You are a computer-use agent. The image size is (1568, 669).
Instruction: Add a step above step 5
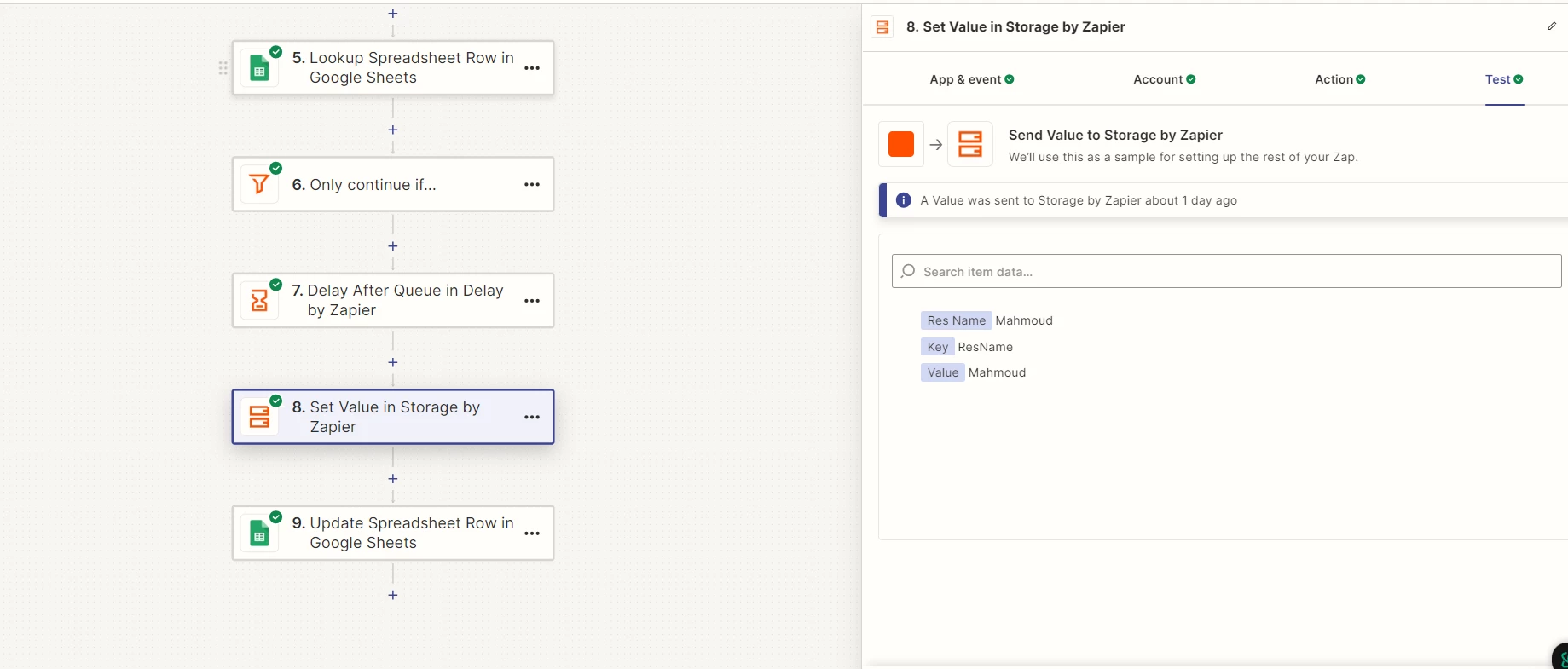coord(393,14)
